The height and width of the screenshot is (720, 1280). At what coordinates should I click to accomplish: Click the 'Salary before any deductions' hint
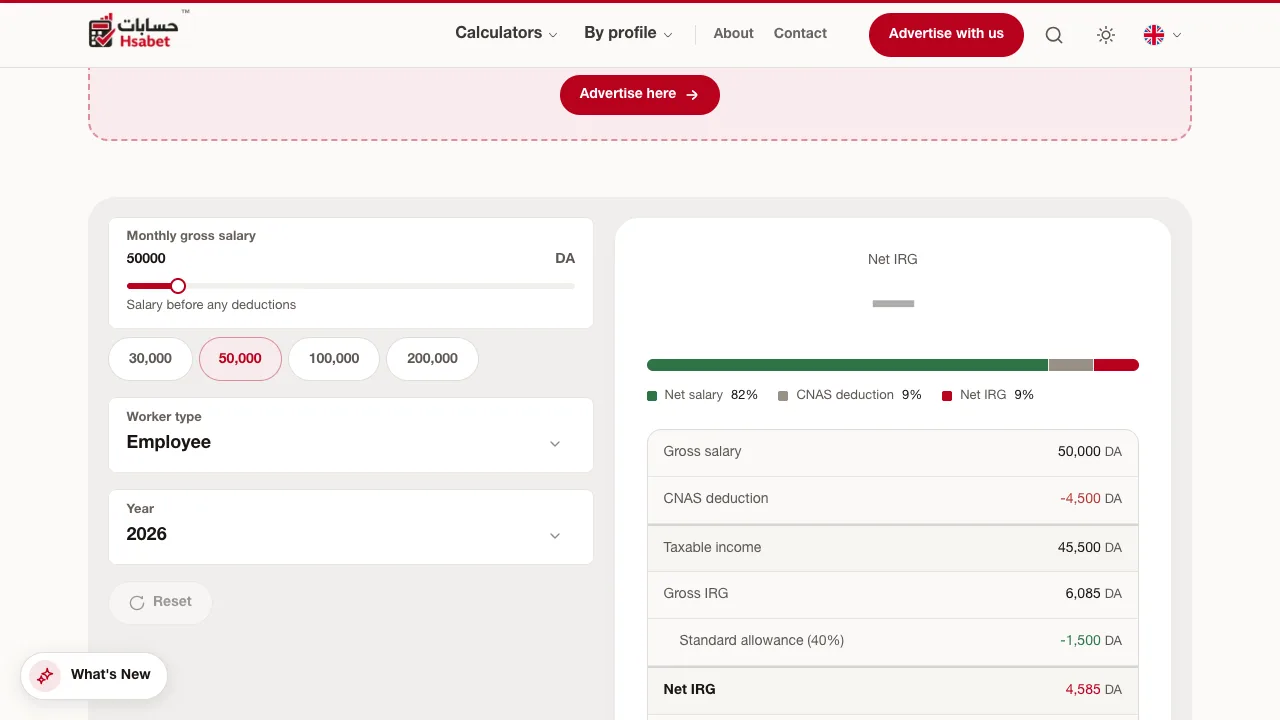tap(211, 305)
